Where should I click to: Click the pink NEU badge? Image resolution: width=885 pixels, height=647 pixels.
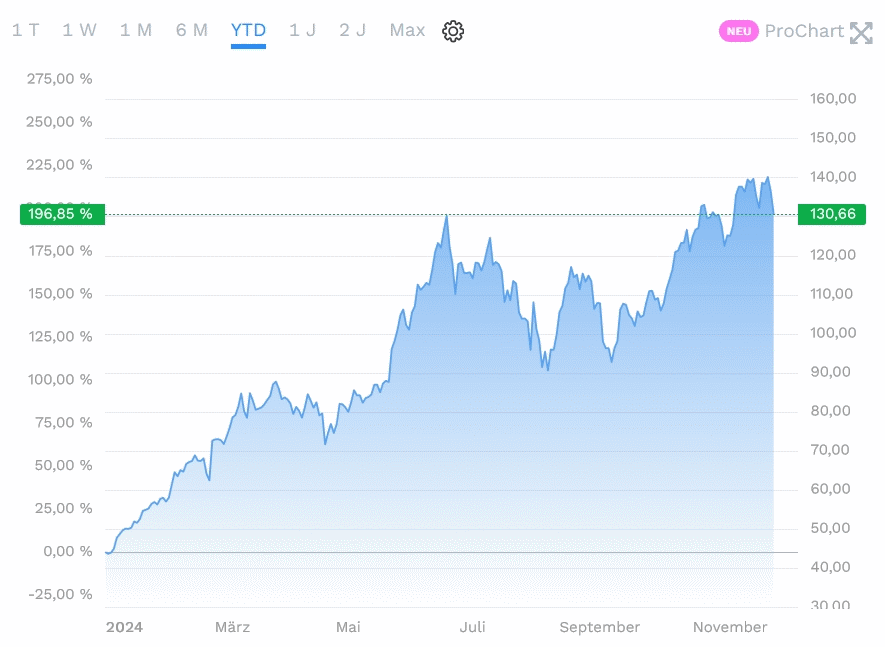[x=738, y=31]
